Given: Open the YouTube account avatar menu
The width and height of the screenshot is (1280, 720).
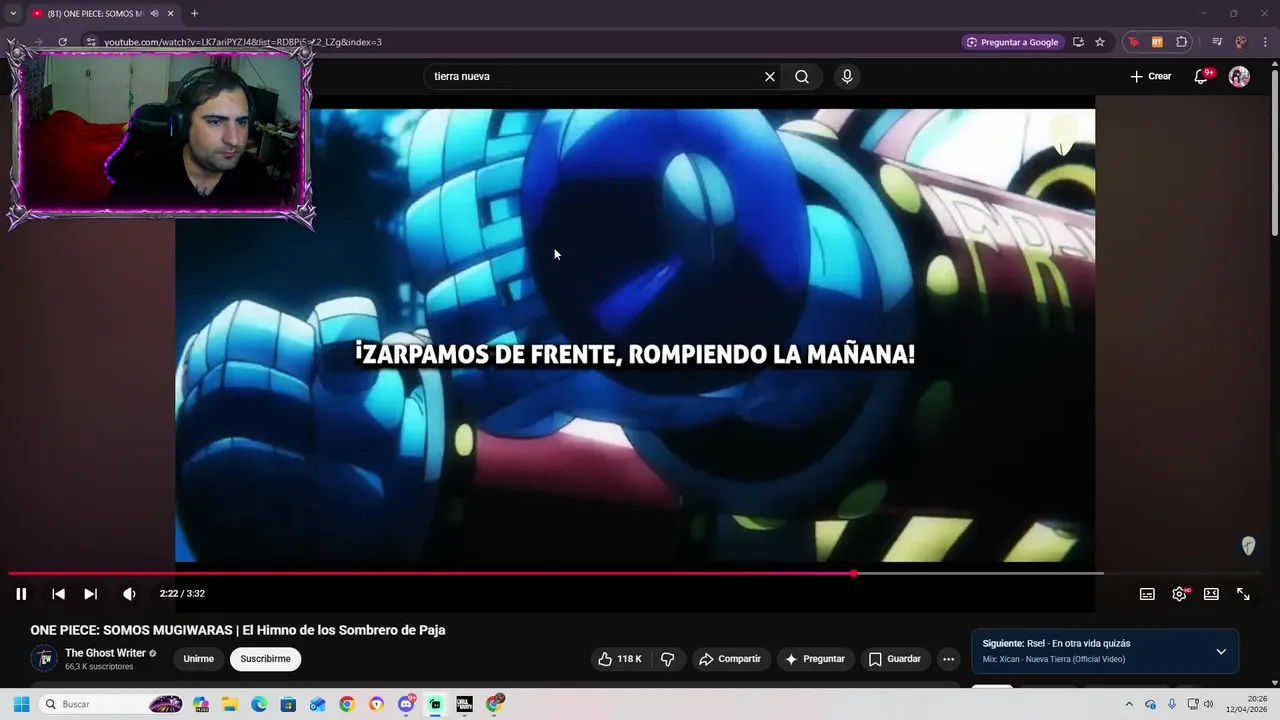Looking at the screenshot, I should point(1239,77).
